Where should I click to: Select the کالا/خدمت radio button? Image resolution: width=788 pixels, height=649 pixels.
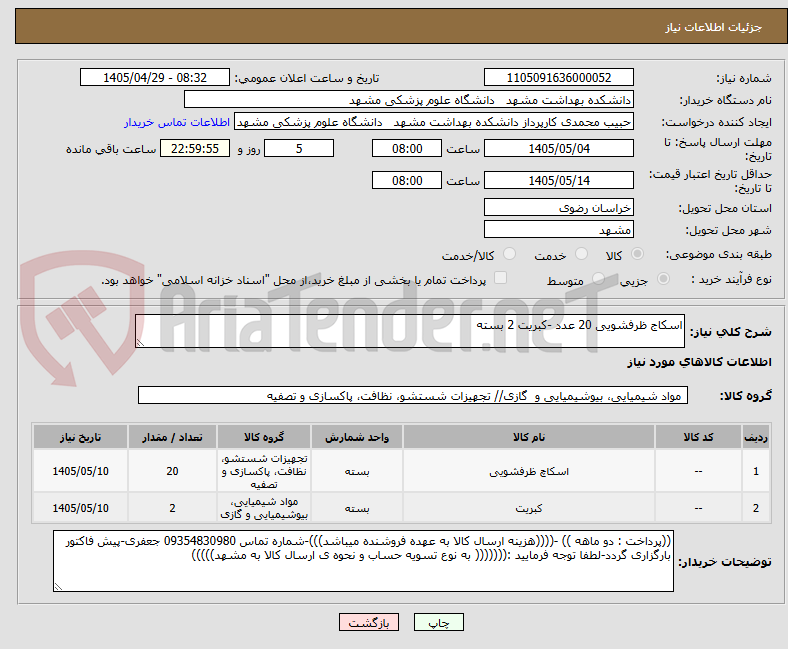(x=510, y=254)
